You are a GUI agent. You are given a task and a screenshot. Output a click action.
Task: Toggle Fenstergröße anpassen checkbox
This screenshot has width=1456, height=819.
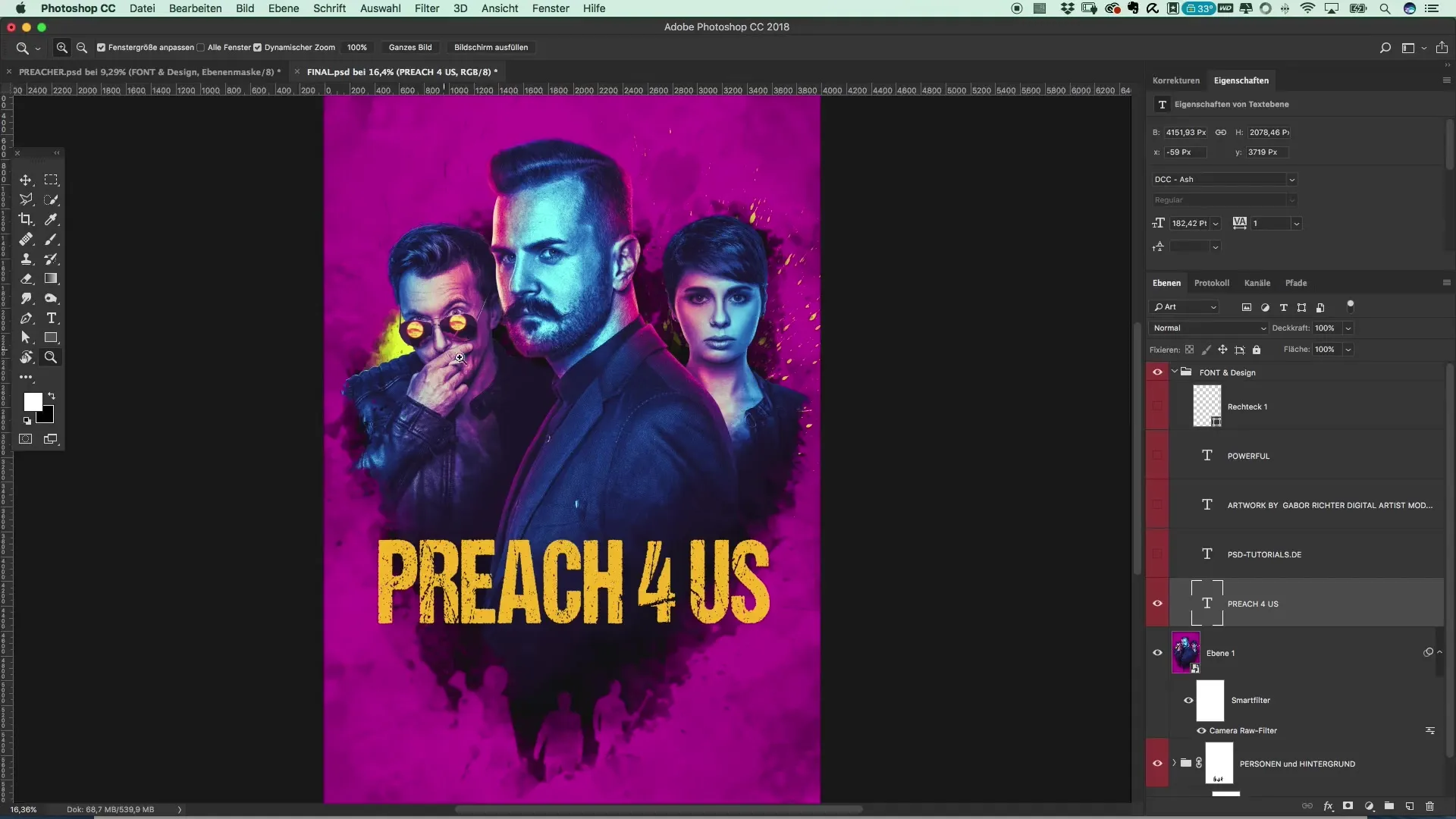101,47
